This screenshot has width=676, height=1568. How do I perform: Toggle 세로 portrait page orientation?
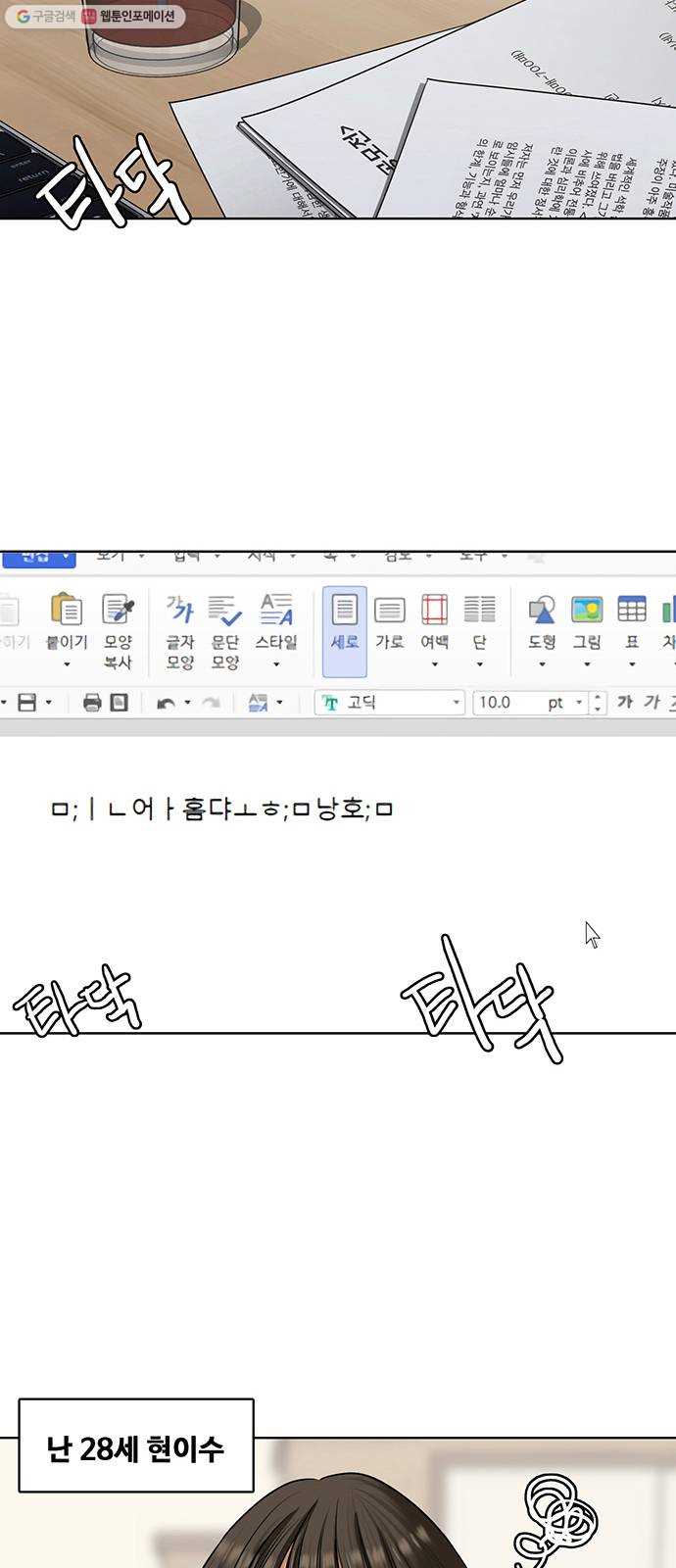[345, 632]
